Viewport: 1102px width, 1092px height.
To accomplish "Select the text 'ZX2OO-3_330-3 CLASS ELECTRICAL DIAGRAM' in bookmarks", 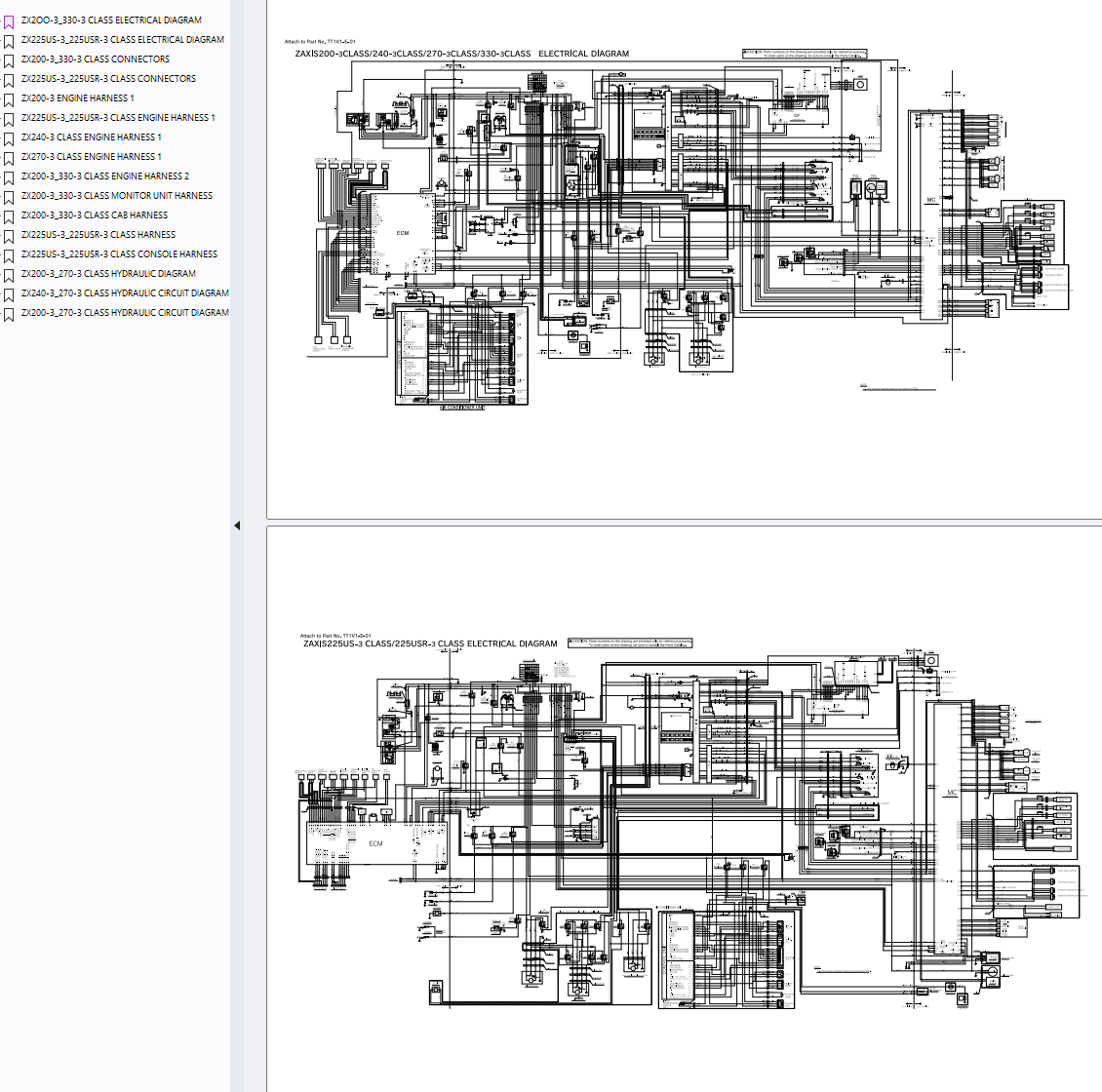I will (111, 20).
